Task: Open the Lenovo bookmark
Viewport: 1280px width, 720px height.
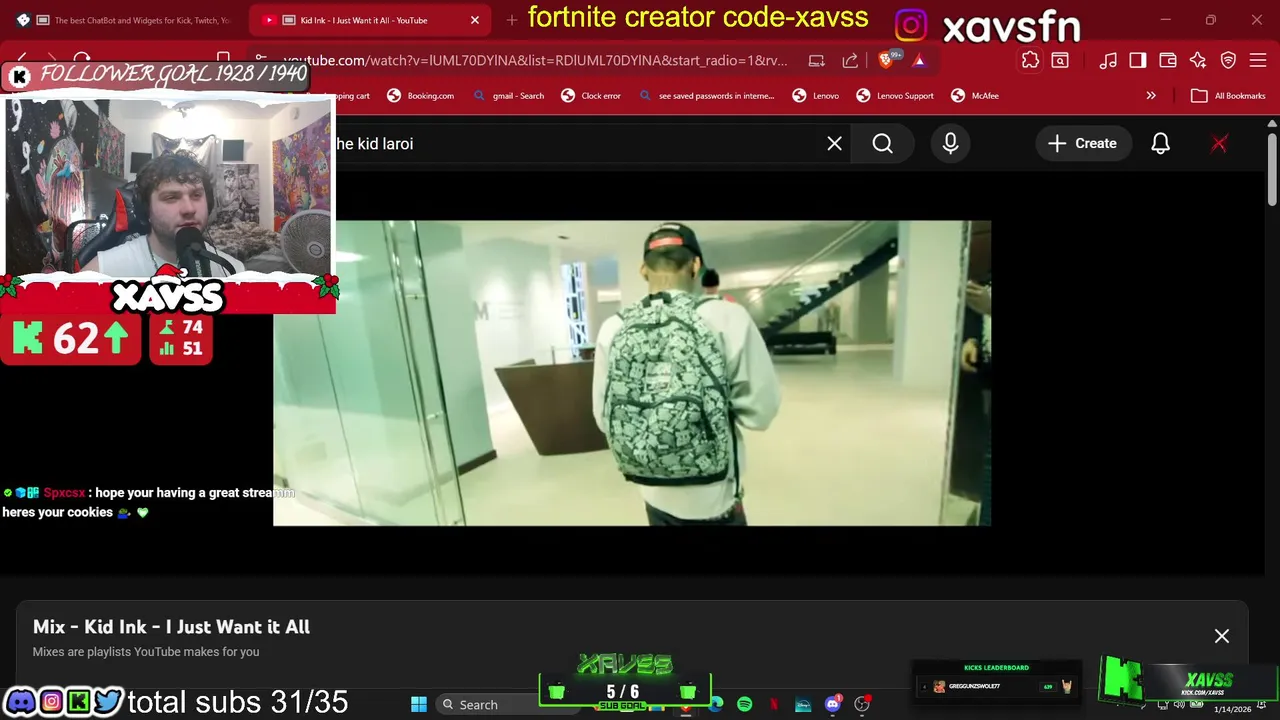Action: [x=816, y=96]
